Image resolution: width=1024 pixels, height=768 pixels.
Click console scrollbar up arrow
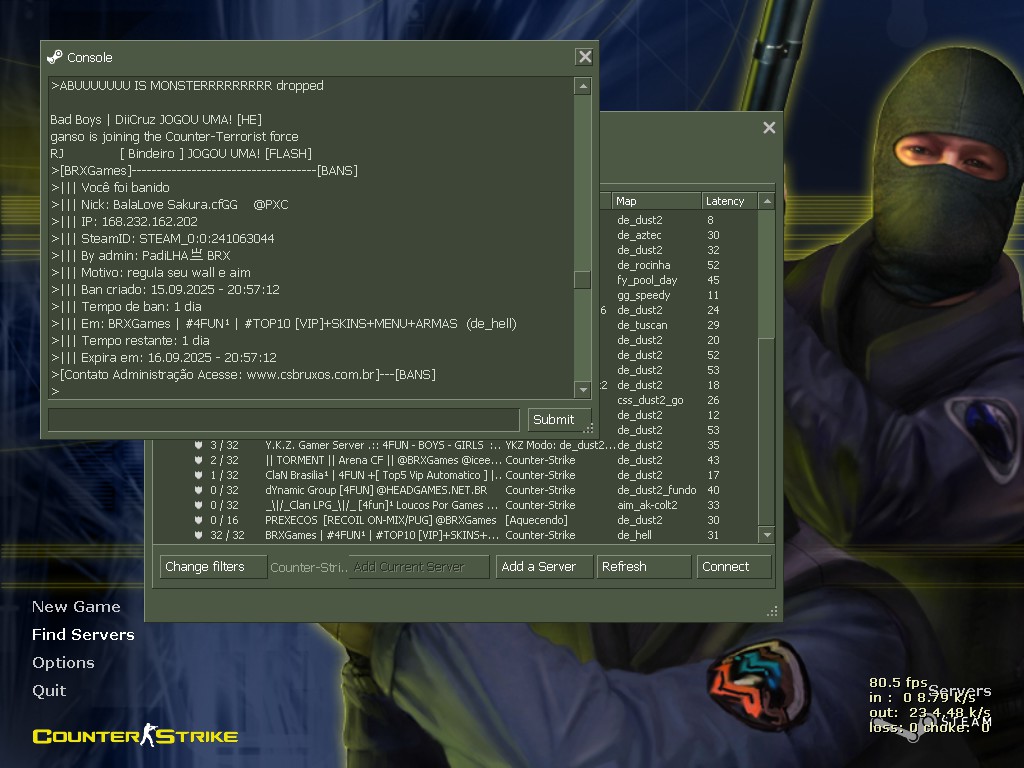click(583, 86)
